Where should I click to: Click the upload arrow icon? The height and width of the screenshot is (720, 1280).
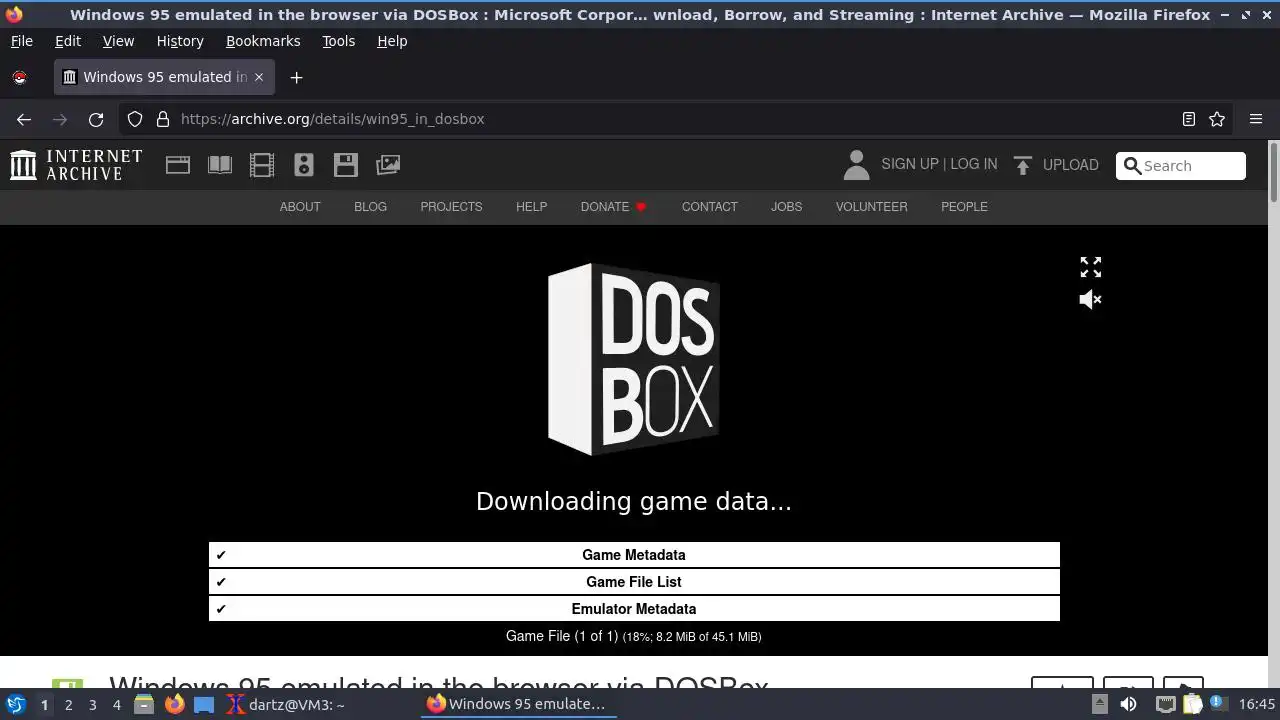coord(1022,165)
